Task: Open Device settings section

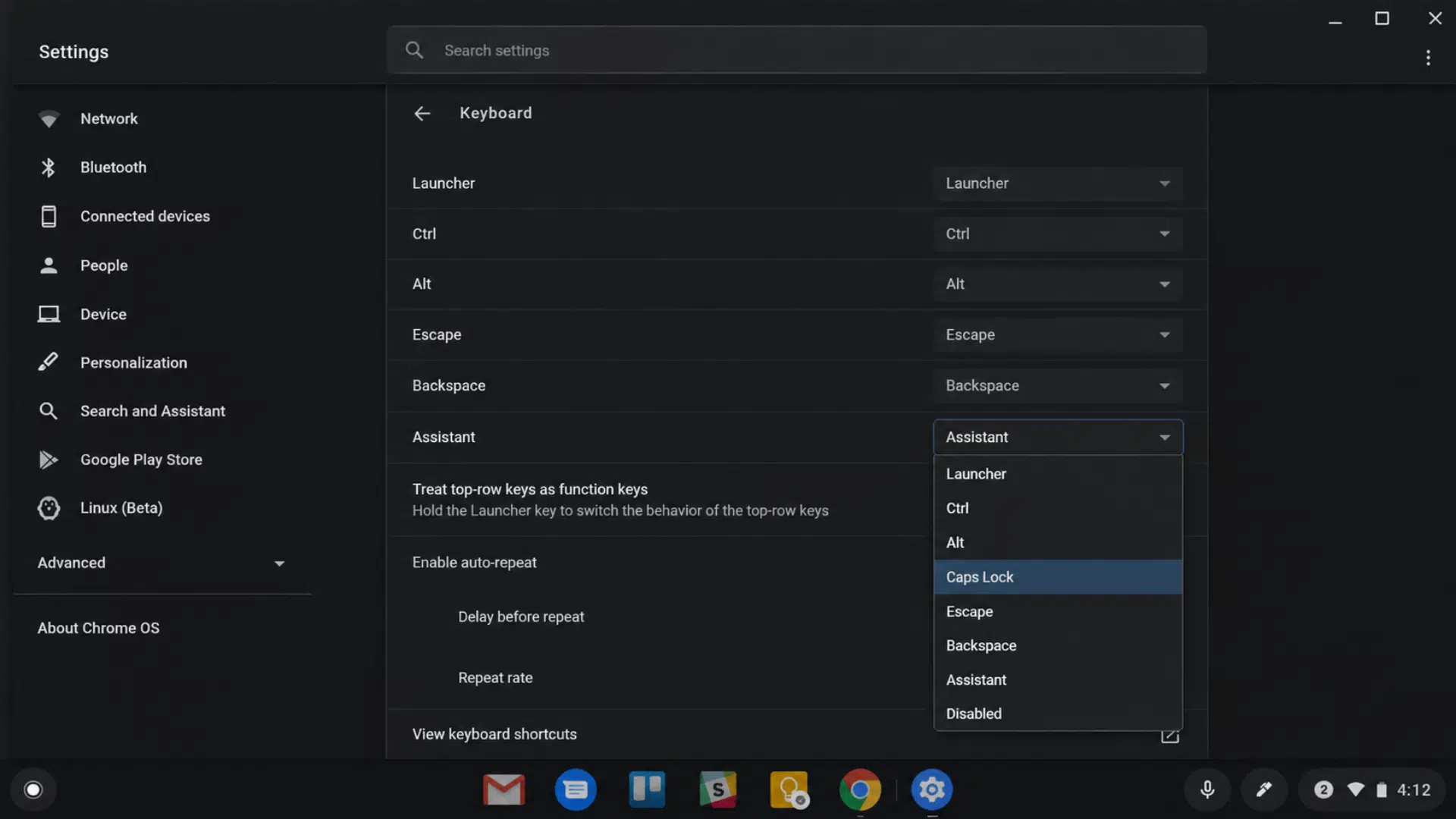Action: click(103, 314)
